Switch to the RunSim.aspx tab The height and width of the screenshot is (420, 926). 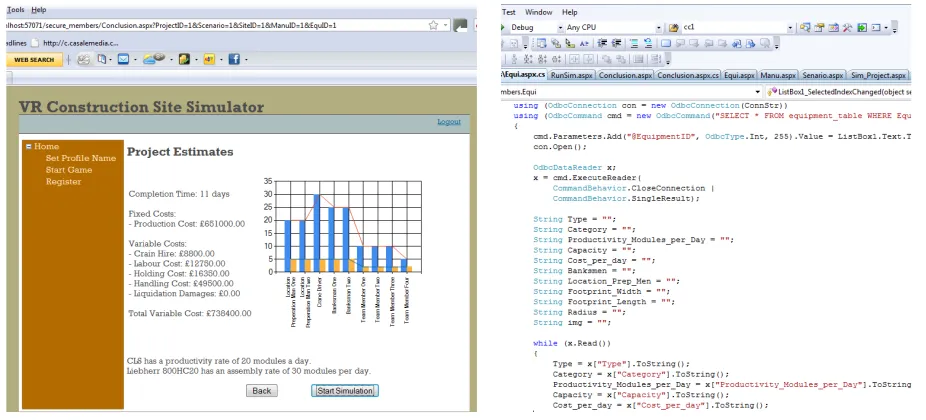pyautogui.click(x=571, y=76)
